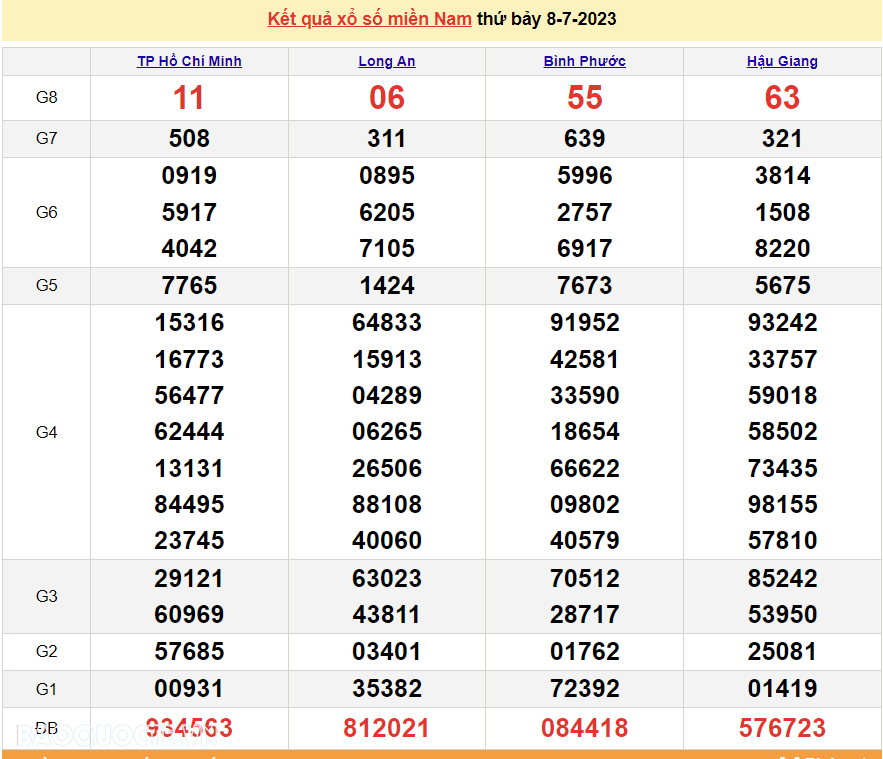The image size is (883, 759).
Task: Click the G2 result 01762 under Bình Phước
Action: click(x=584, y=652)
